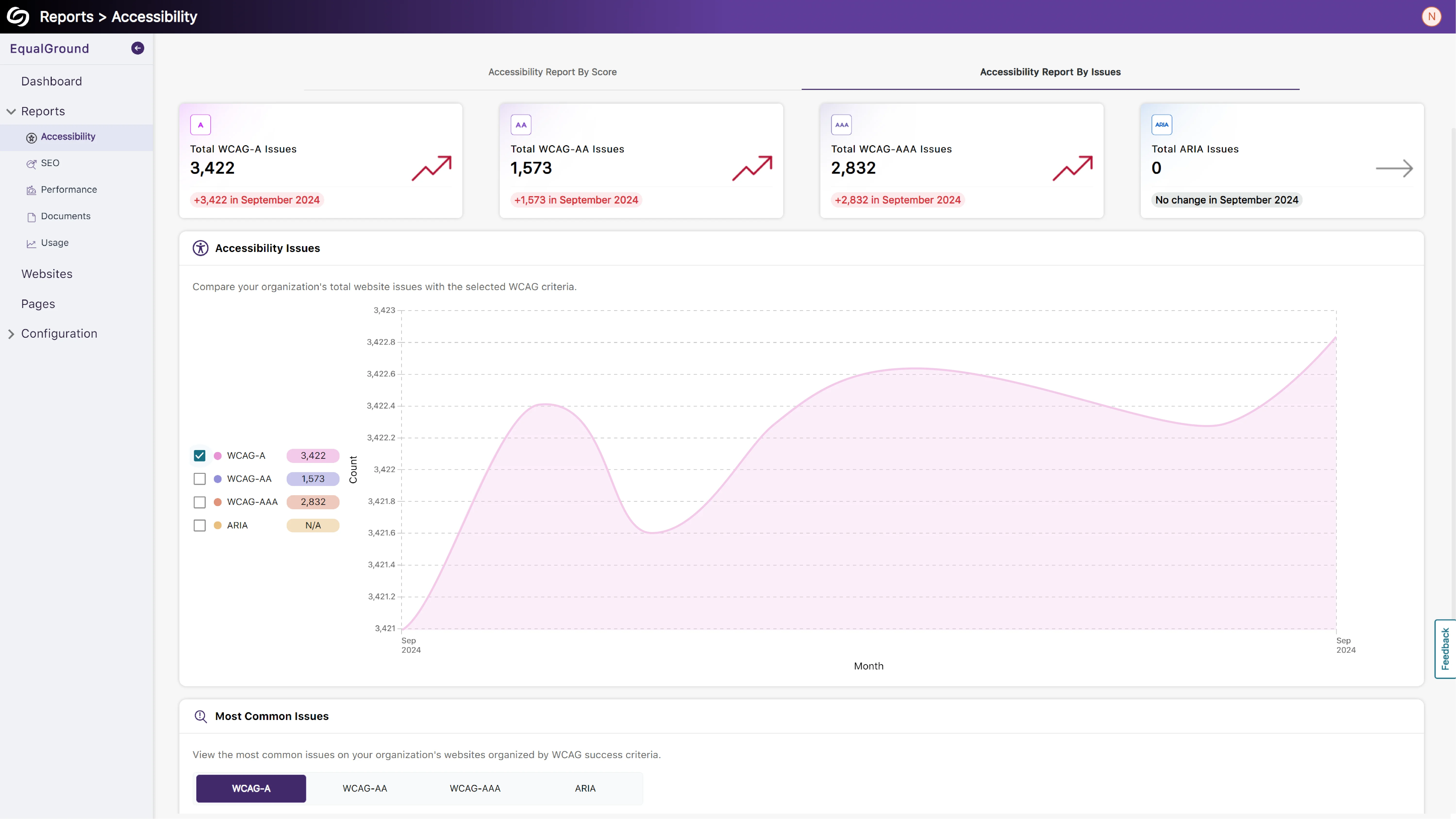This screenshot has height=819, width=1456.
Task: Open the user avatar N menu
Action: pos(1431,17)
